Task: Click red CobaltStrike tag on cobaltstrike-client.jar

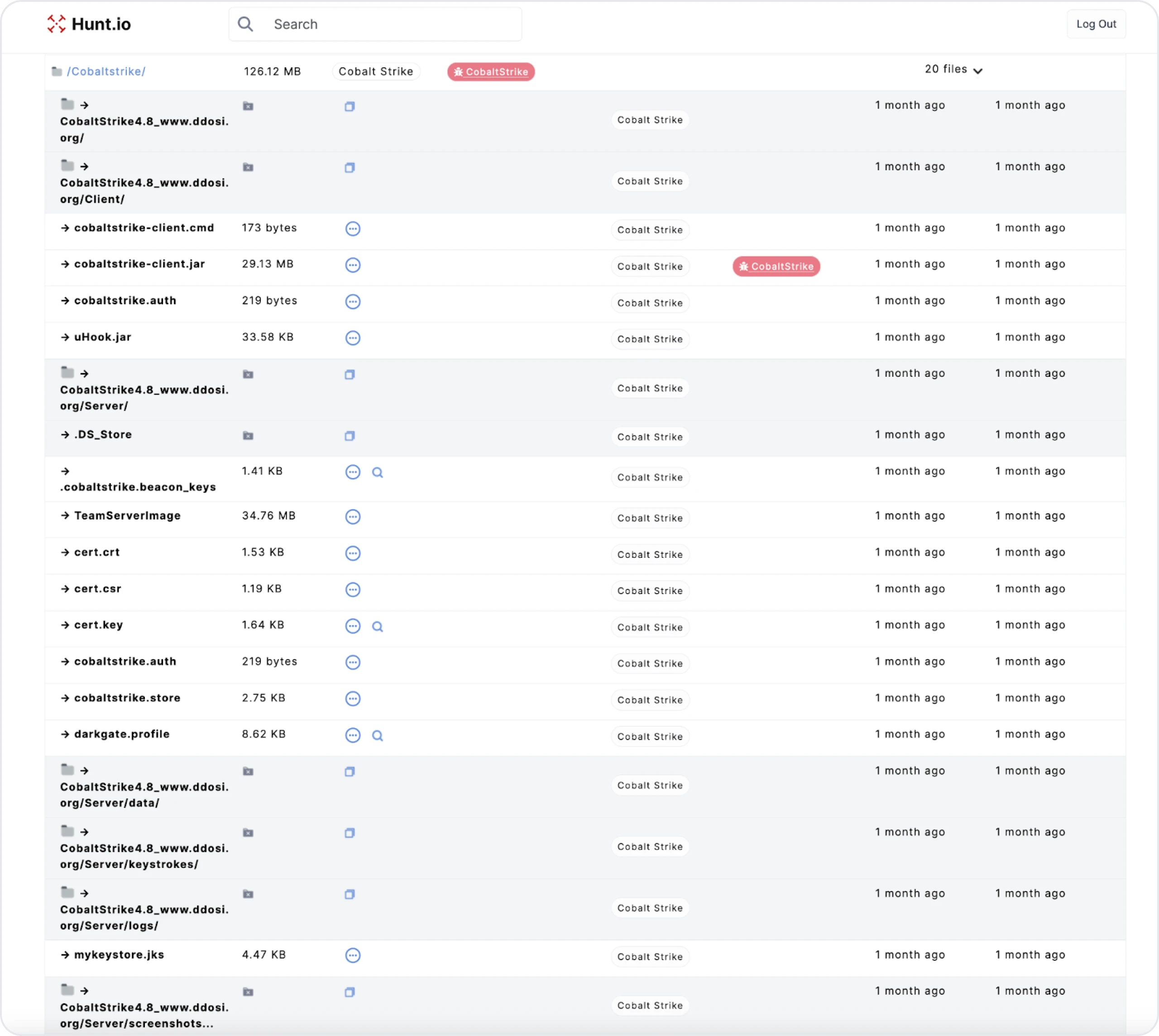Action: point(776,266)
